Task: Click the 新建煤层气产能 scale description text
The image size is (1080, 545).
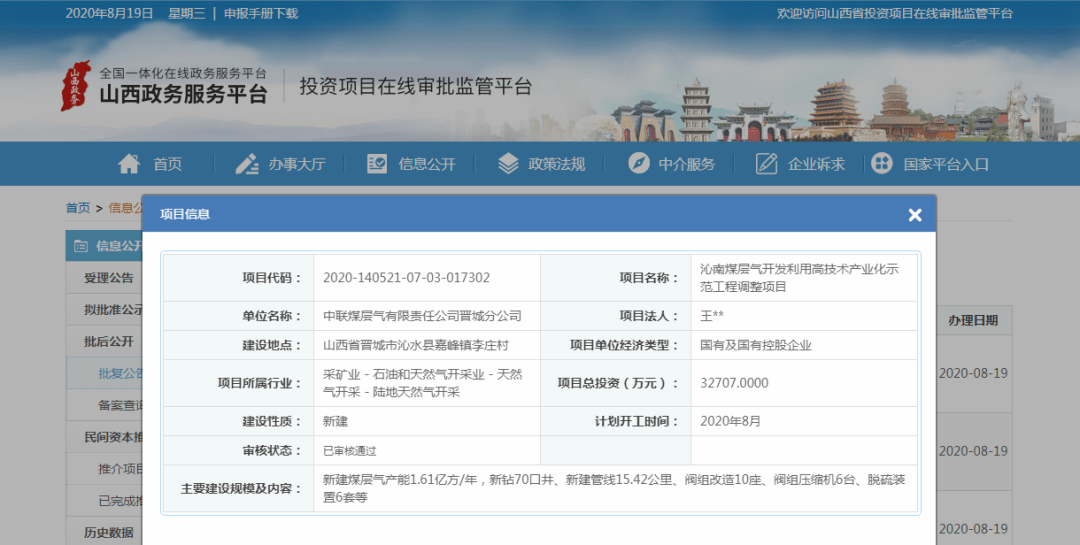Action: pos(614,488)
